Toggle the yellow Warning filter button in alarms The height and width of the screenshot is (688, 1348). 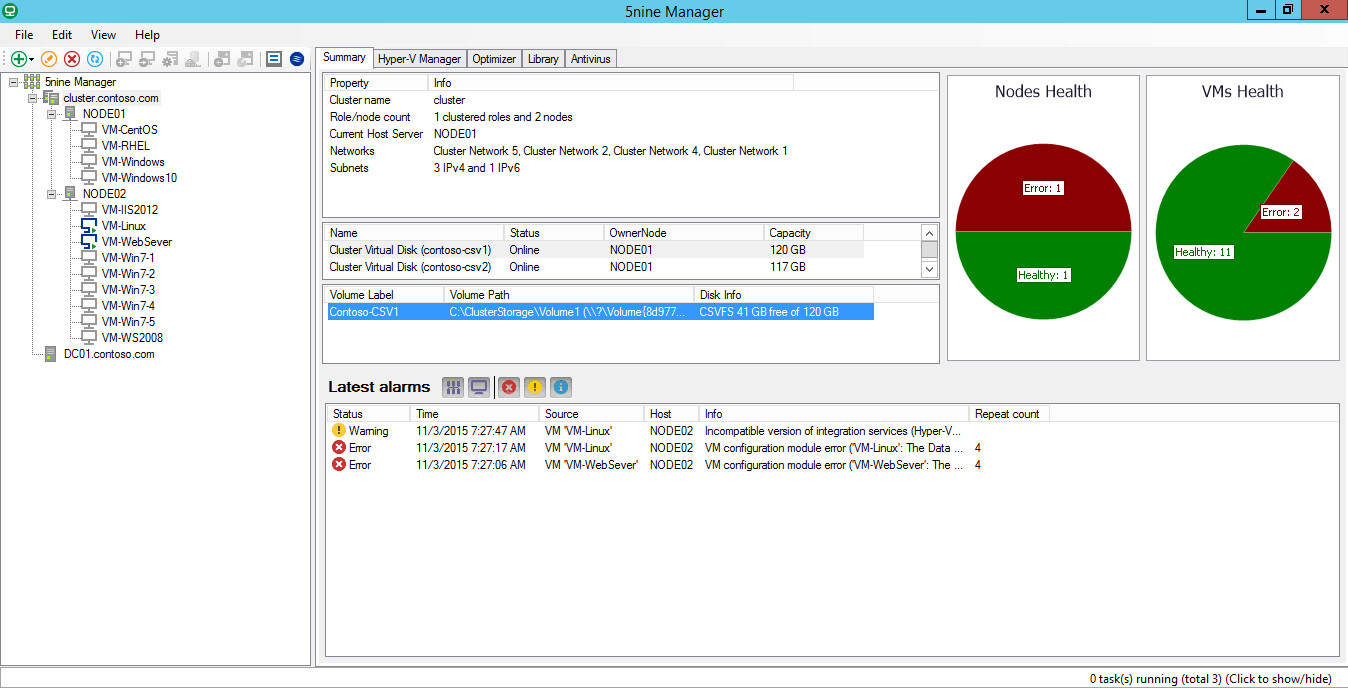(535, 387)
